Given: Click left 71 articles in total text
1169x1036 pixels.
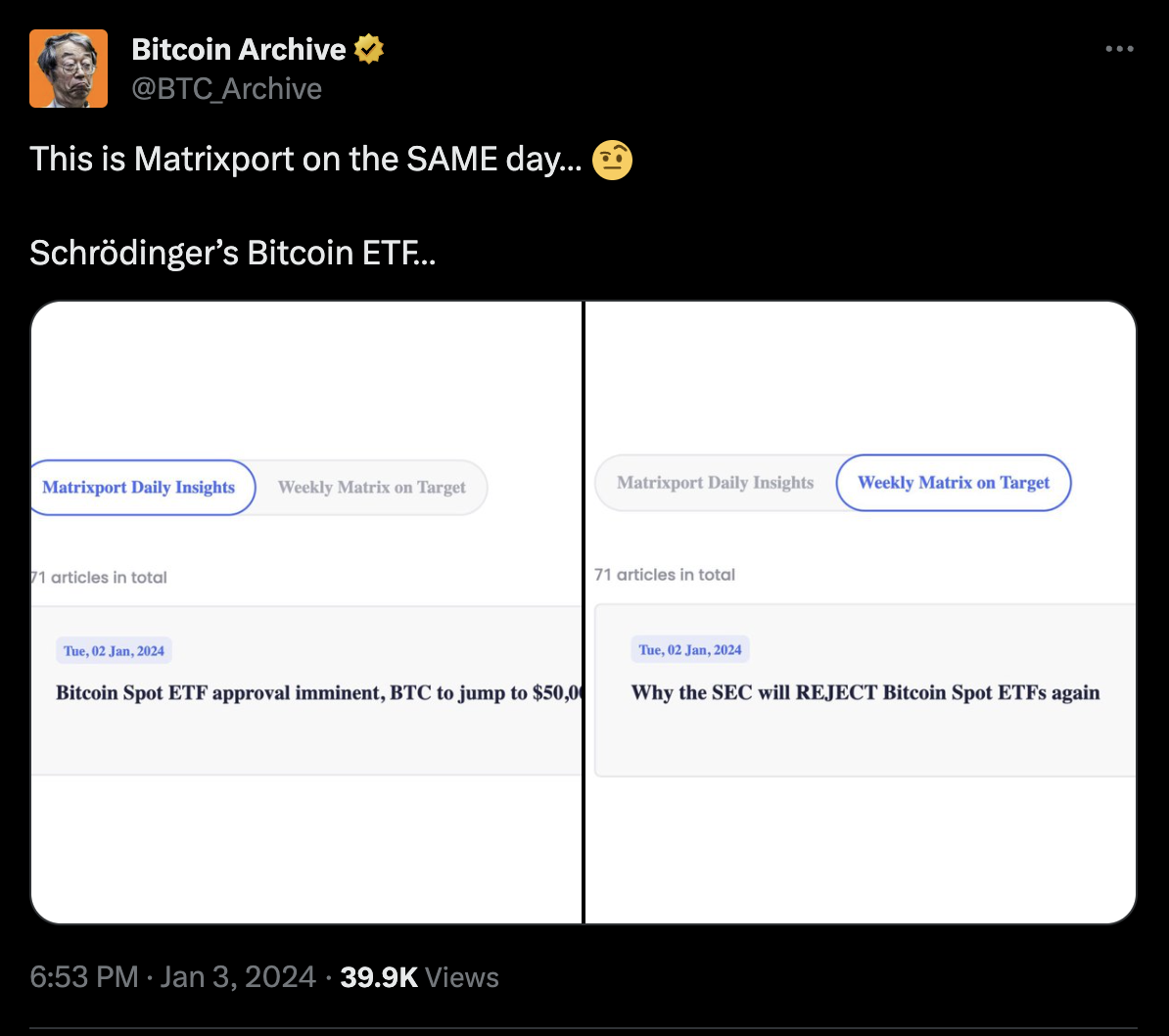Looking at the screenshot, I should tap(99, 578).
